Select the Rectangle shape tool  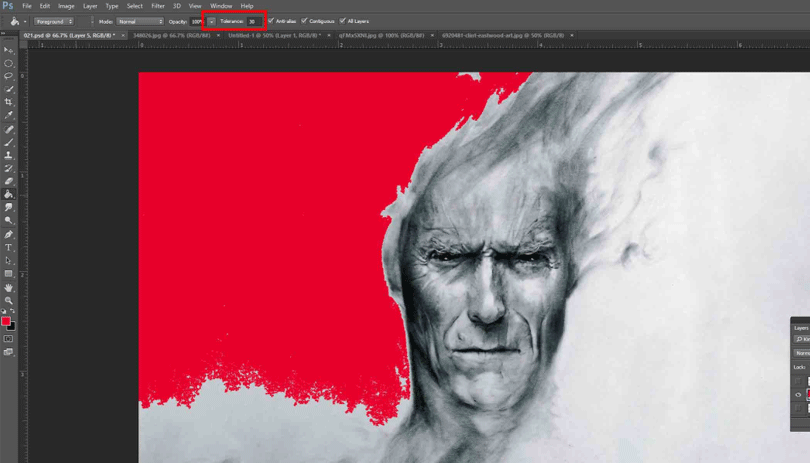tap(9, 274)
